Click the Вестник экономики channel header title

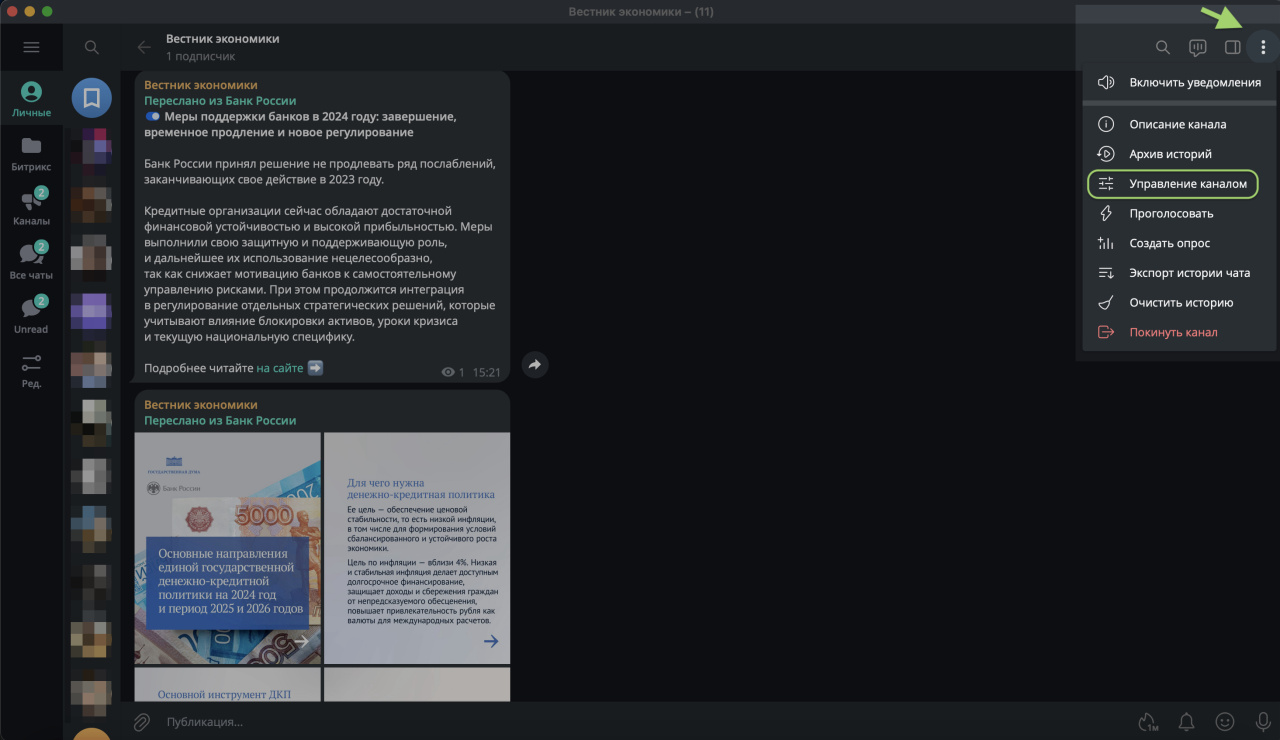(223, 39)
